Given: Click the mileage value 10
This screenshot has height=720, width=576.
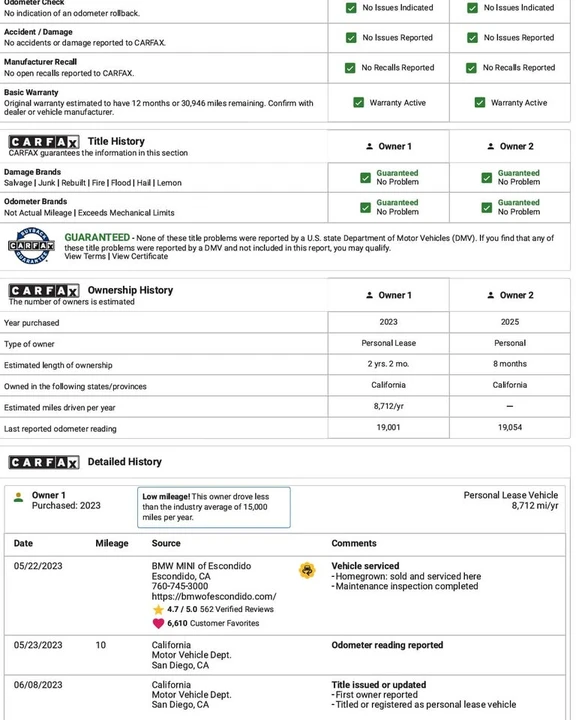Looking at the screenshot, I should pos(101,645).
